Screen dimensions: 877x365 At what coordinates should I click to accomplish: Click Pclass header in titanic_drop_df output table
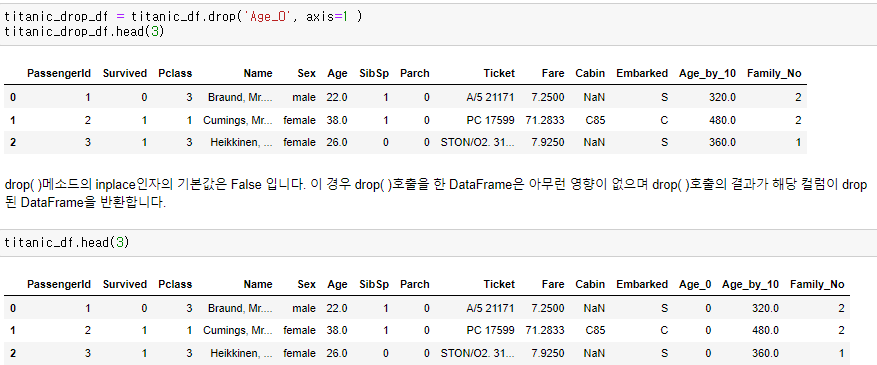click(175, 73)
